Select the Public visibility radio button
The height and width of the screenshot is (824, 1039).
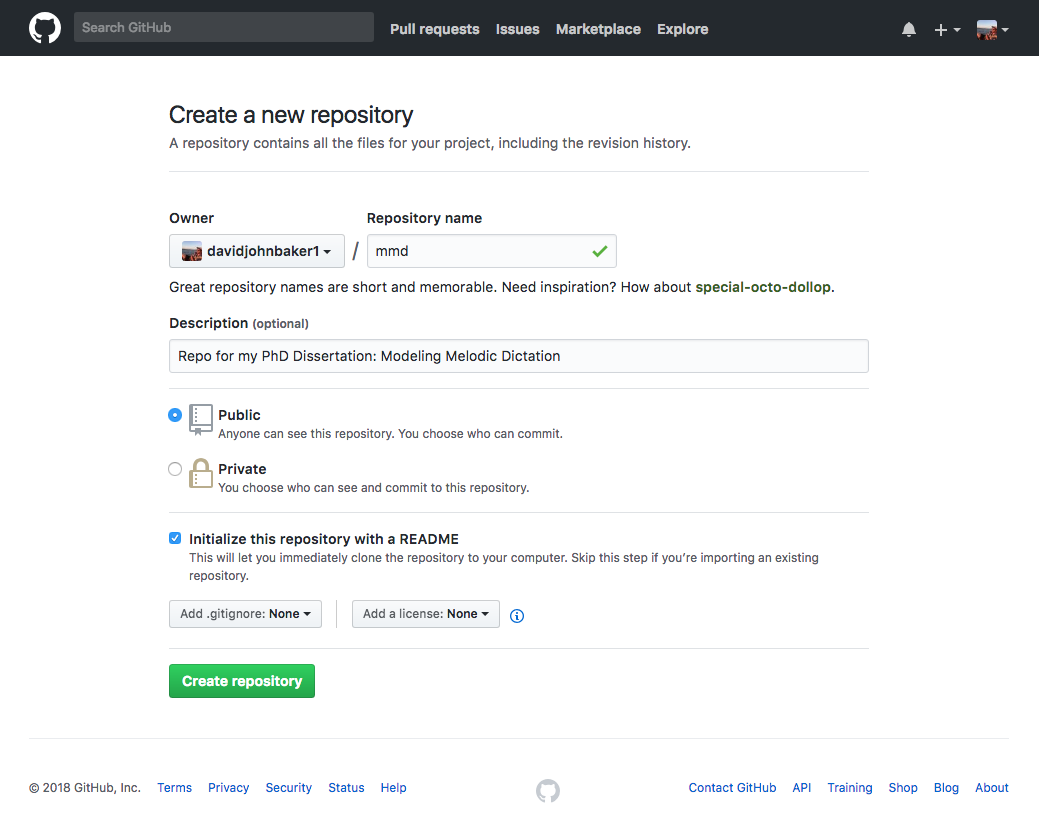pyautogui.click(x=175, y=415)
